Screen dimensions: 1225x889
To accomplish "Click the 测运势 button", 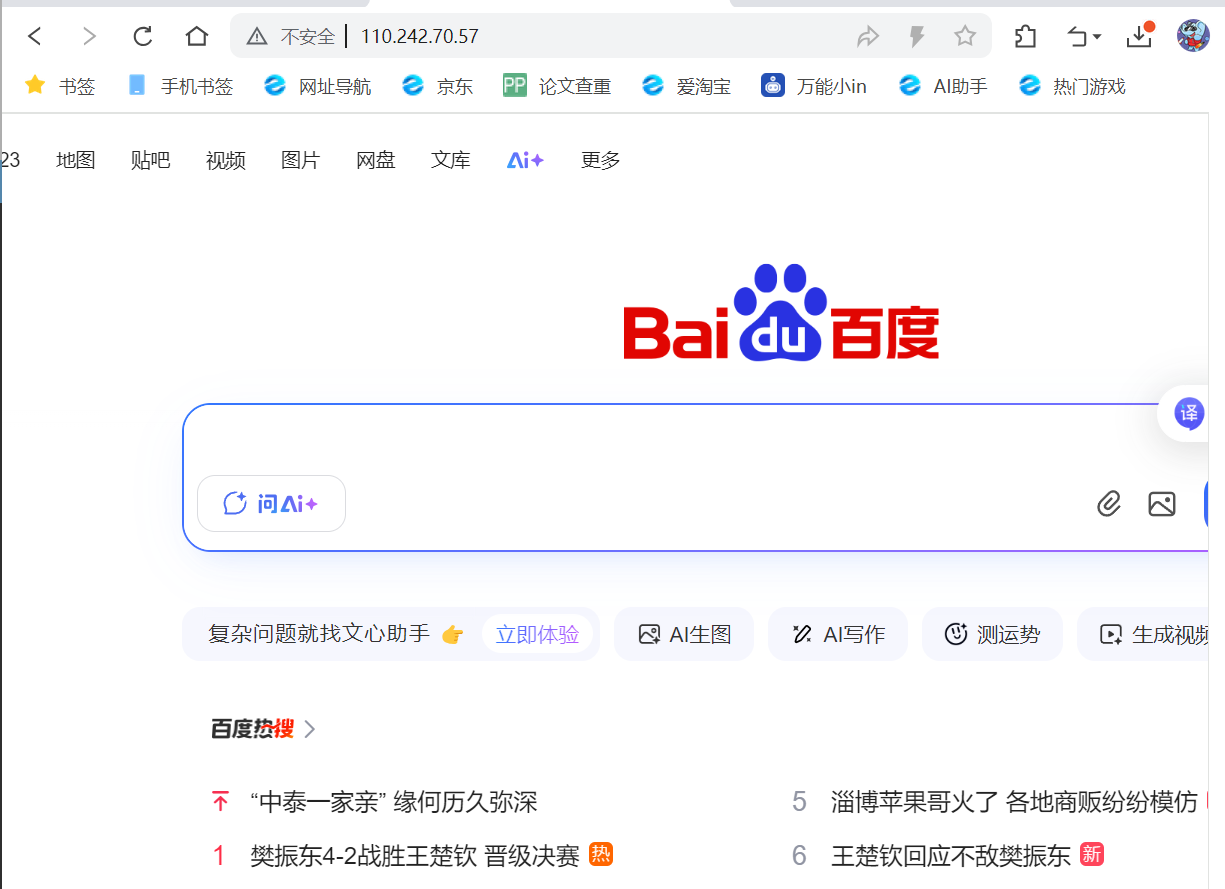I will tap(992, 634).
